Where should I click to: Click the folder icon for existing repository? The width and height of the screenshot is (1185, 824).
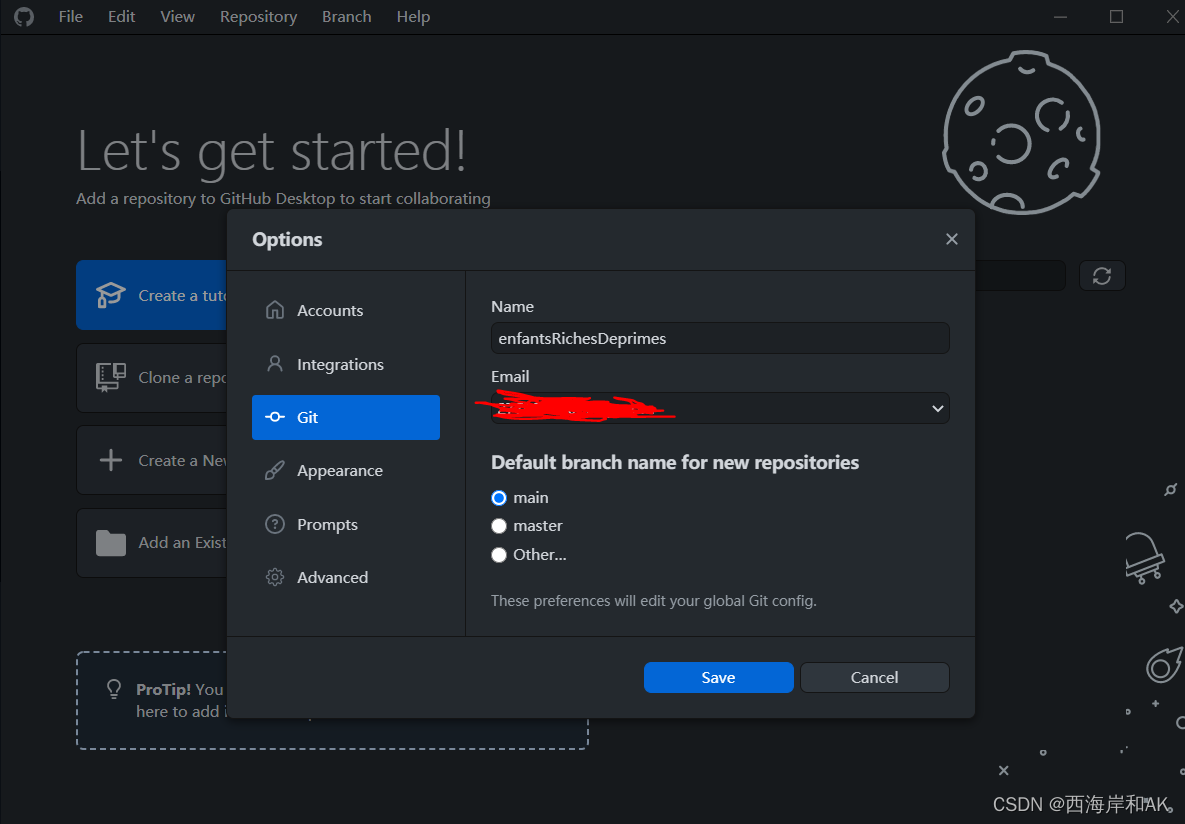tap(110, 543)
